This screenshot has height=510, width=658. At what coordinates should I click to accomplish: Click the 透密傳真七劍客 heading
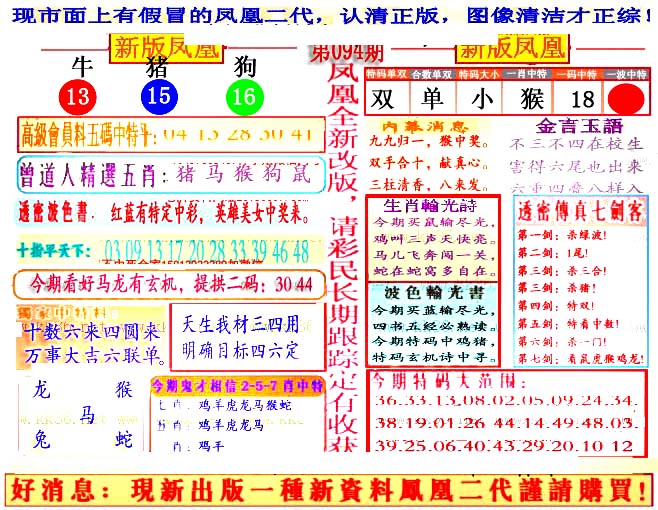(x=580, y=211)
